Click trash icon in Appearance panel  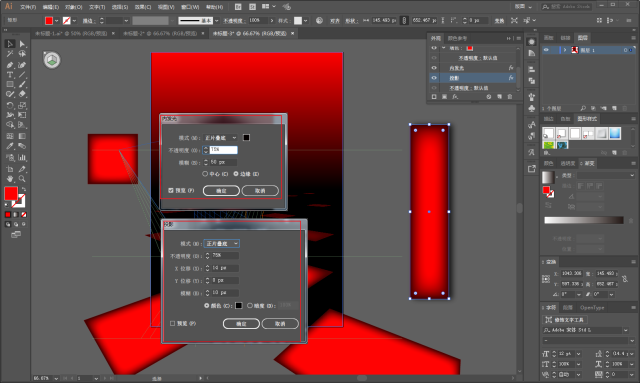510,97
